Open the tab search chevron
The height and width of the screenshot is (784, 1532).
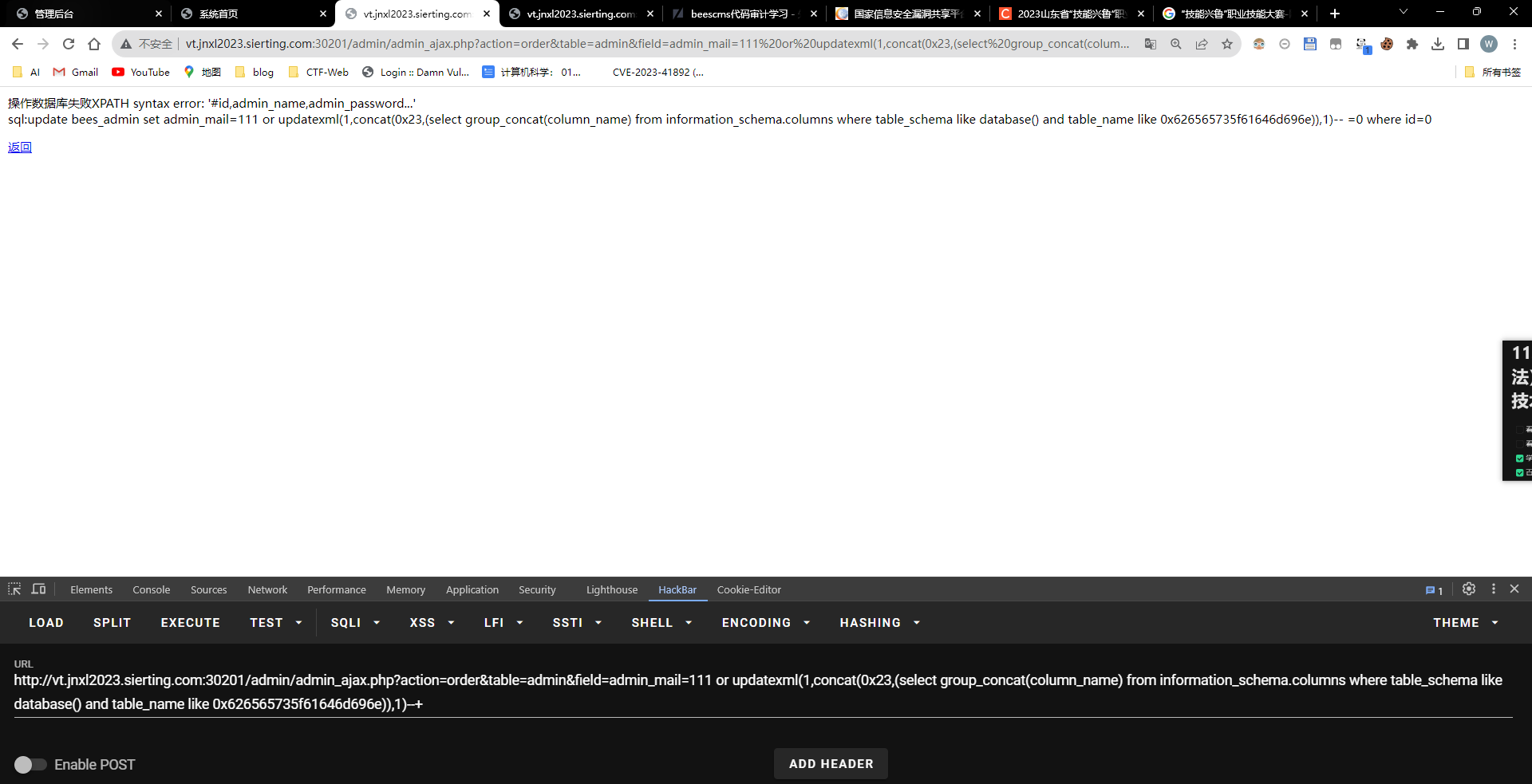coord(1404,12)
